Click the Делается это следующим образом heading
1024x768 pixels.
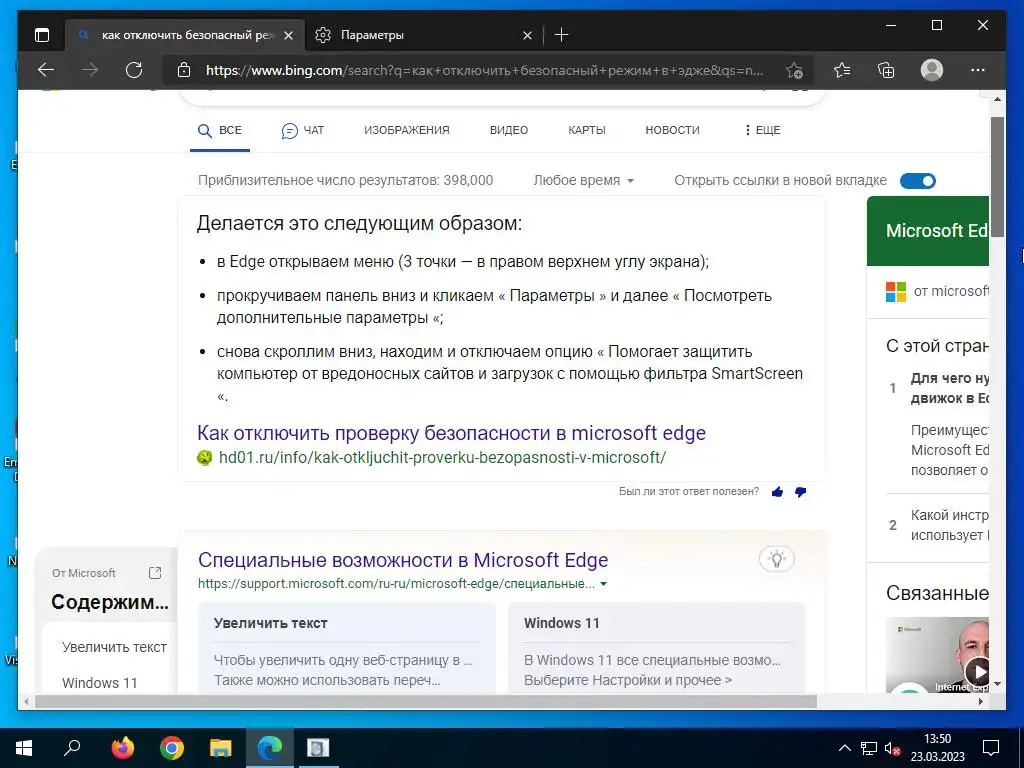click(359, 223)
